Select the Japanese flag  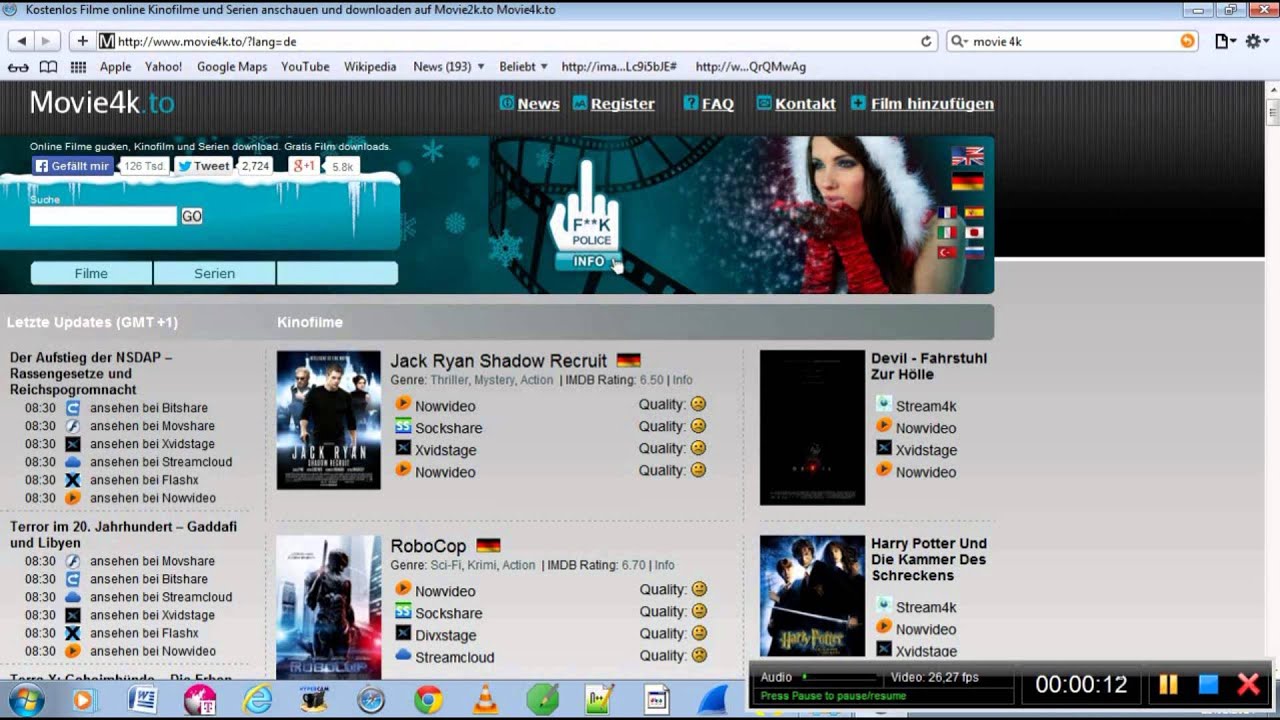click(974, 232)
